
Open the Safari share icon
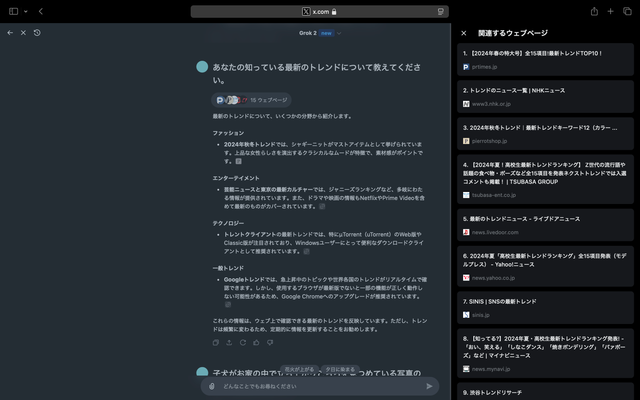[594, 11]
